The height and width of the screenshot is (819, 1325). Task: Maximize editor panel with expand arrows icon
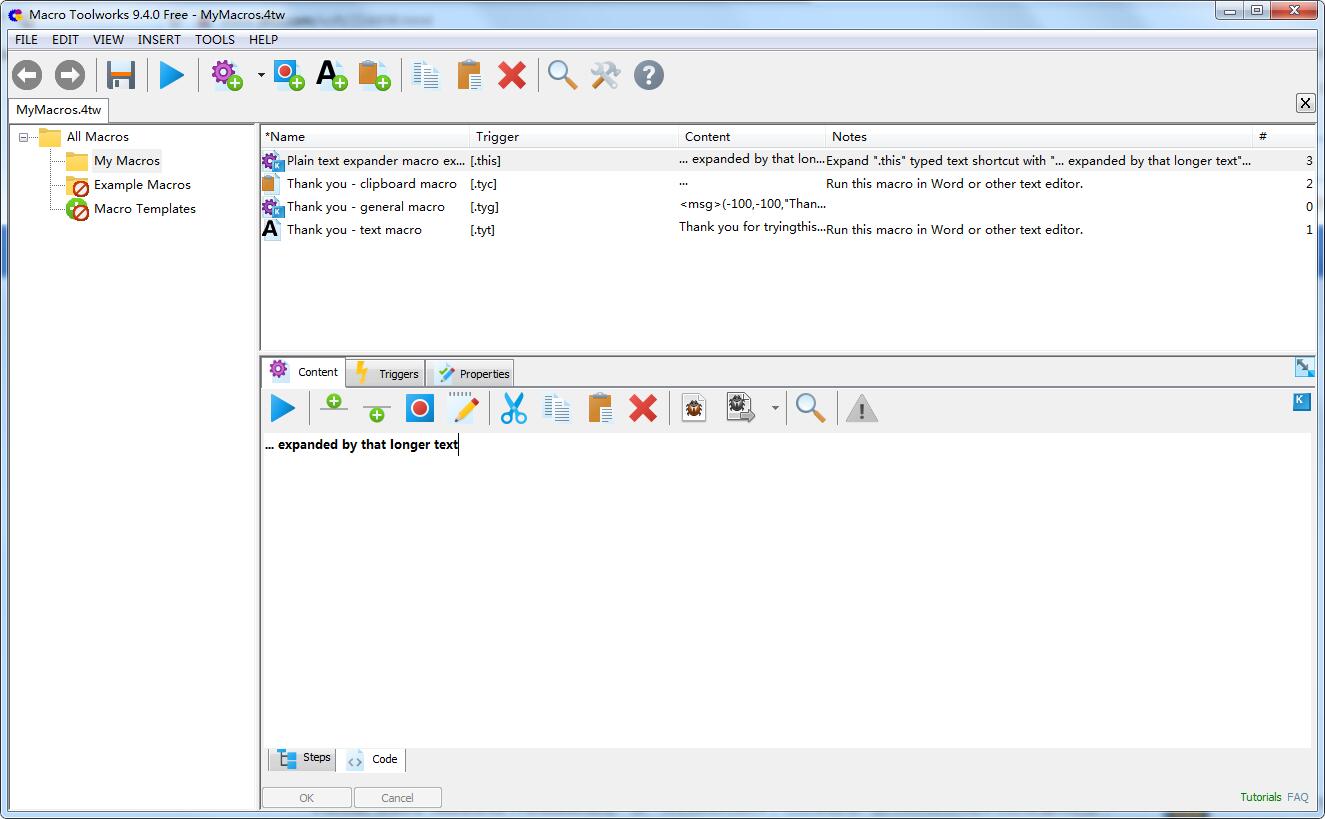(1304, 368)
